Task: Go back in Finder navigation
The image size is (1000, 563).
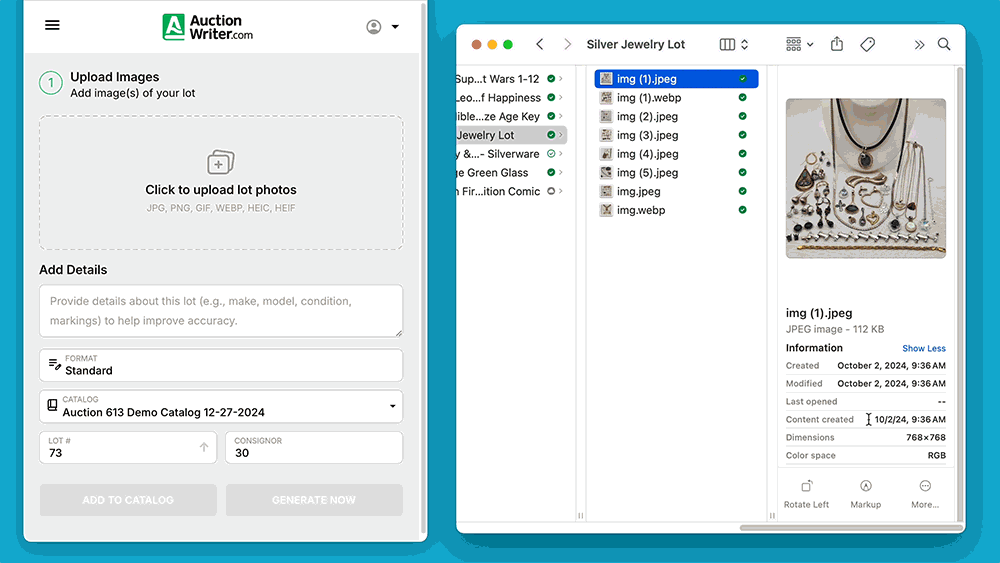Action: tap(540, 45)
